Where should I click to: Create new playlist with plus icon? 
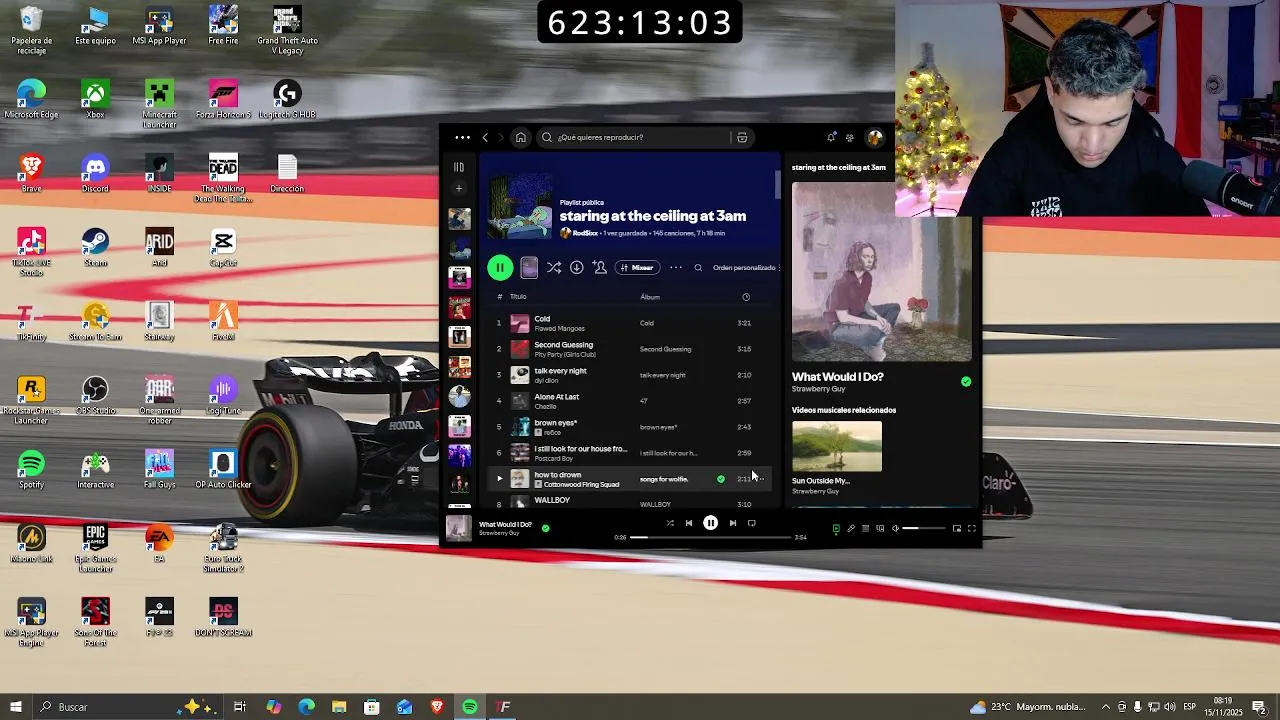[x=459, y=188]
